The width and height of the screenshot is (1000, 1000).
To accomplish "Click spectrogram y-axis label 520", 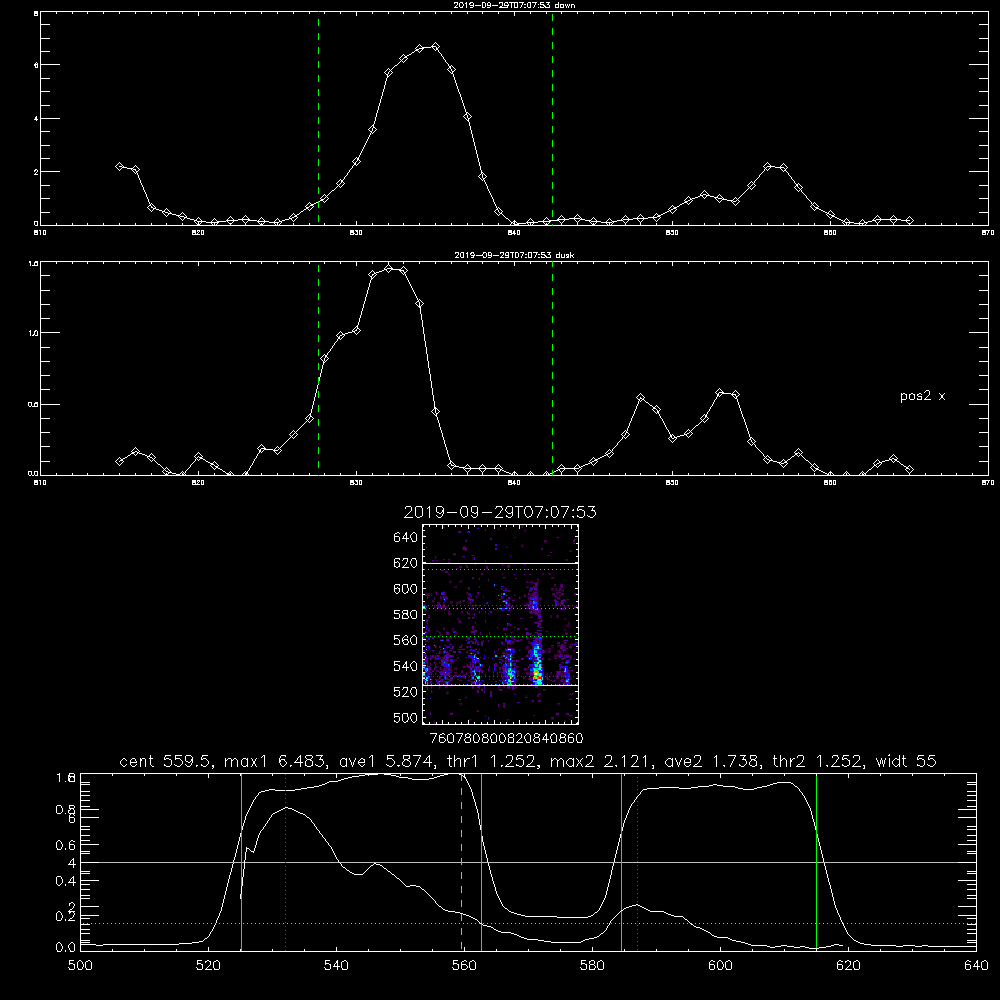I will point(406,692).
